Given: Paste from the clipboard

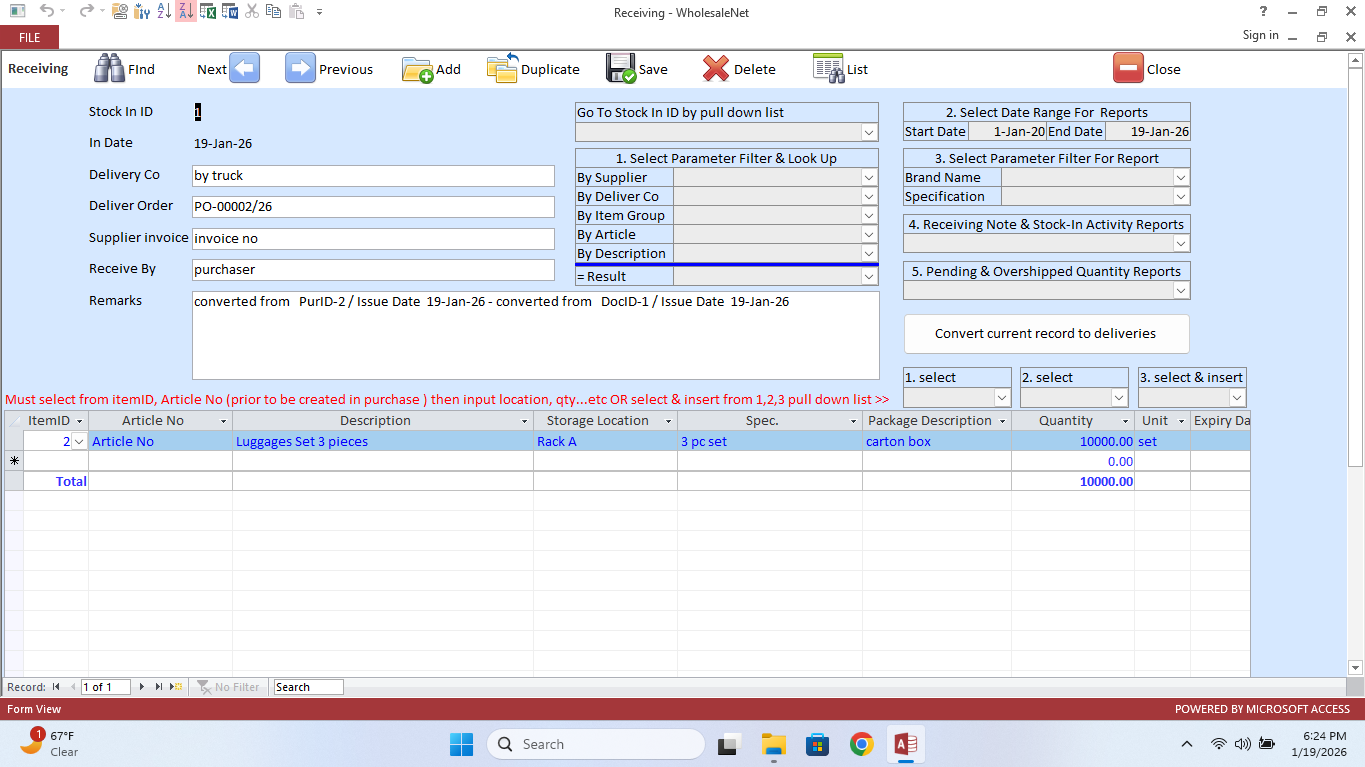Looking at the screenshot, I should point(297,12).
